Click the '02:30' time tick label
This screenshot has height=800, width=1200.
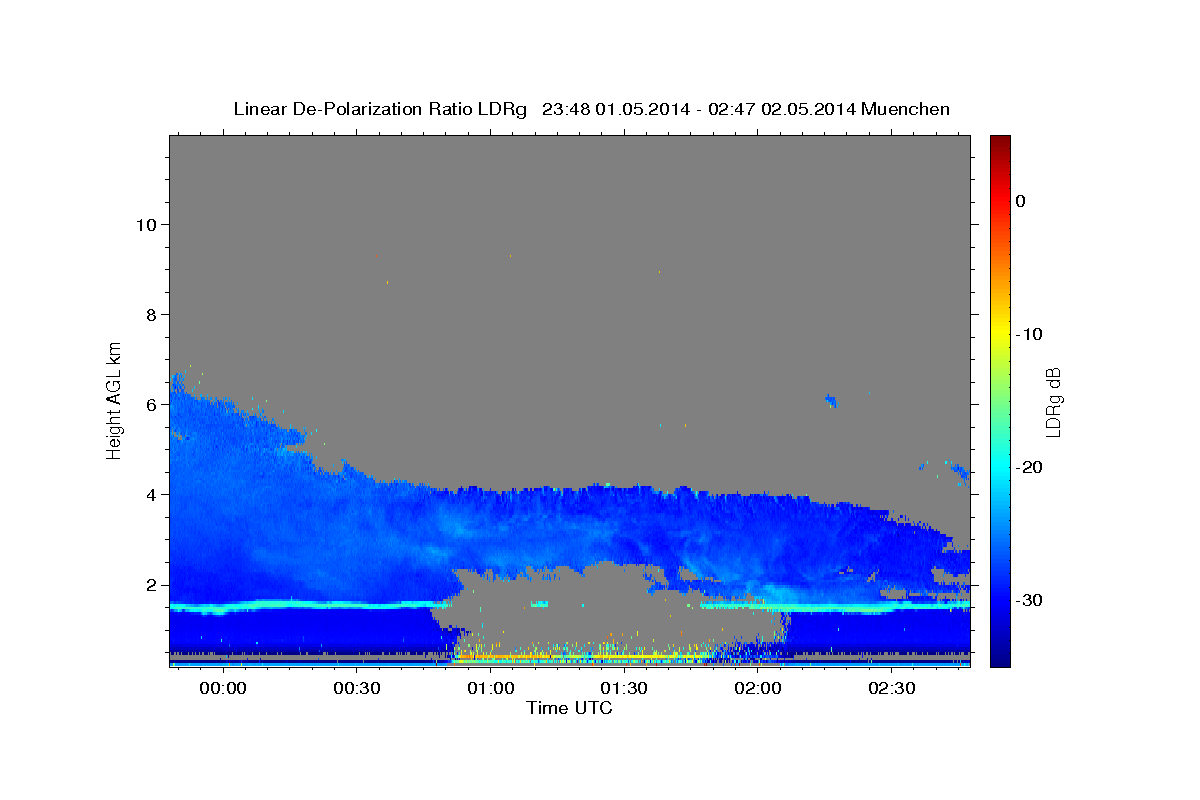coord(892,689)
